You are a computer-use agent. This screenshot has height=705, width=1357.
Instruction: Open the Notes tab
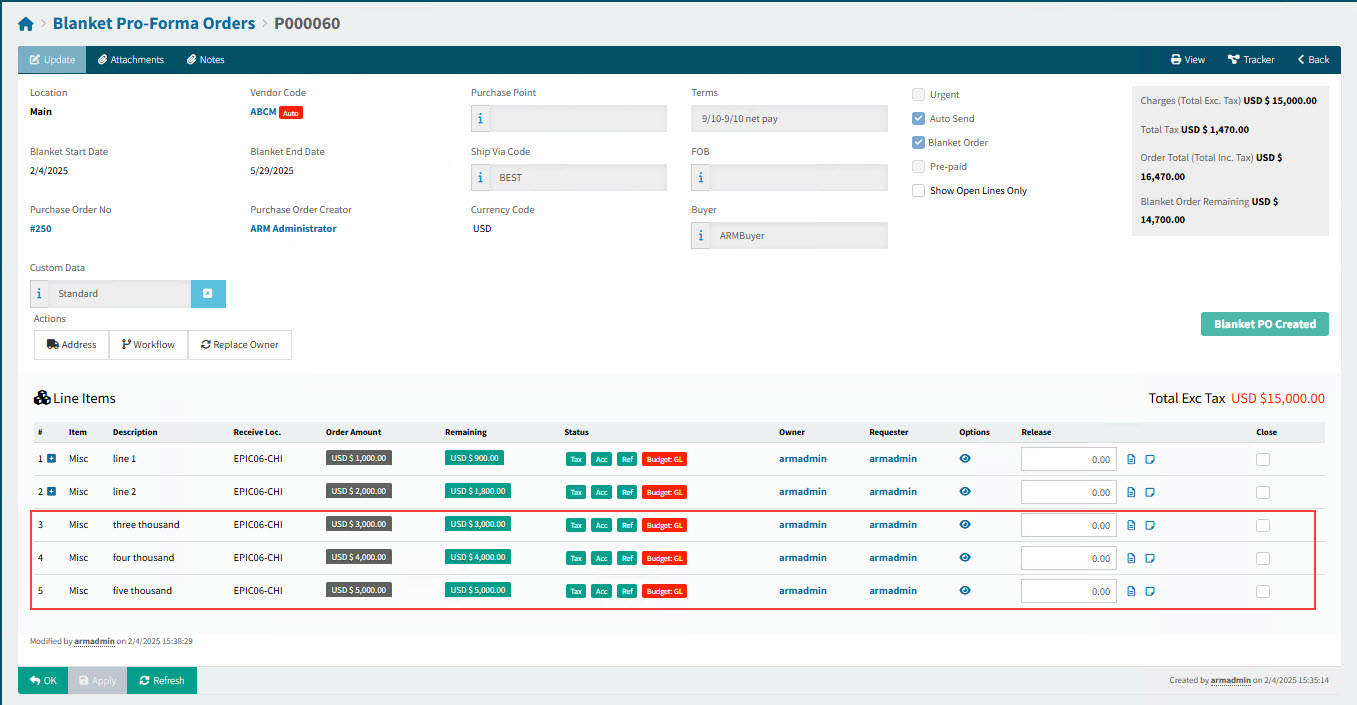[x=205, y=60]
